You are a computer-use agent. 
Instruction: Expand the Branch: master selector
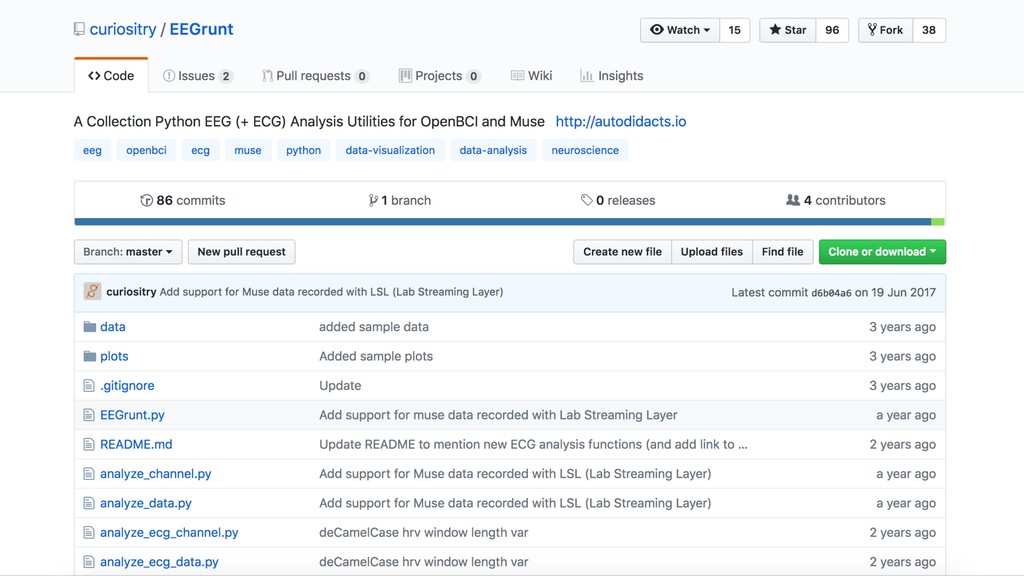pos(128,252)
